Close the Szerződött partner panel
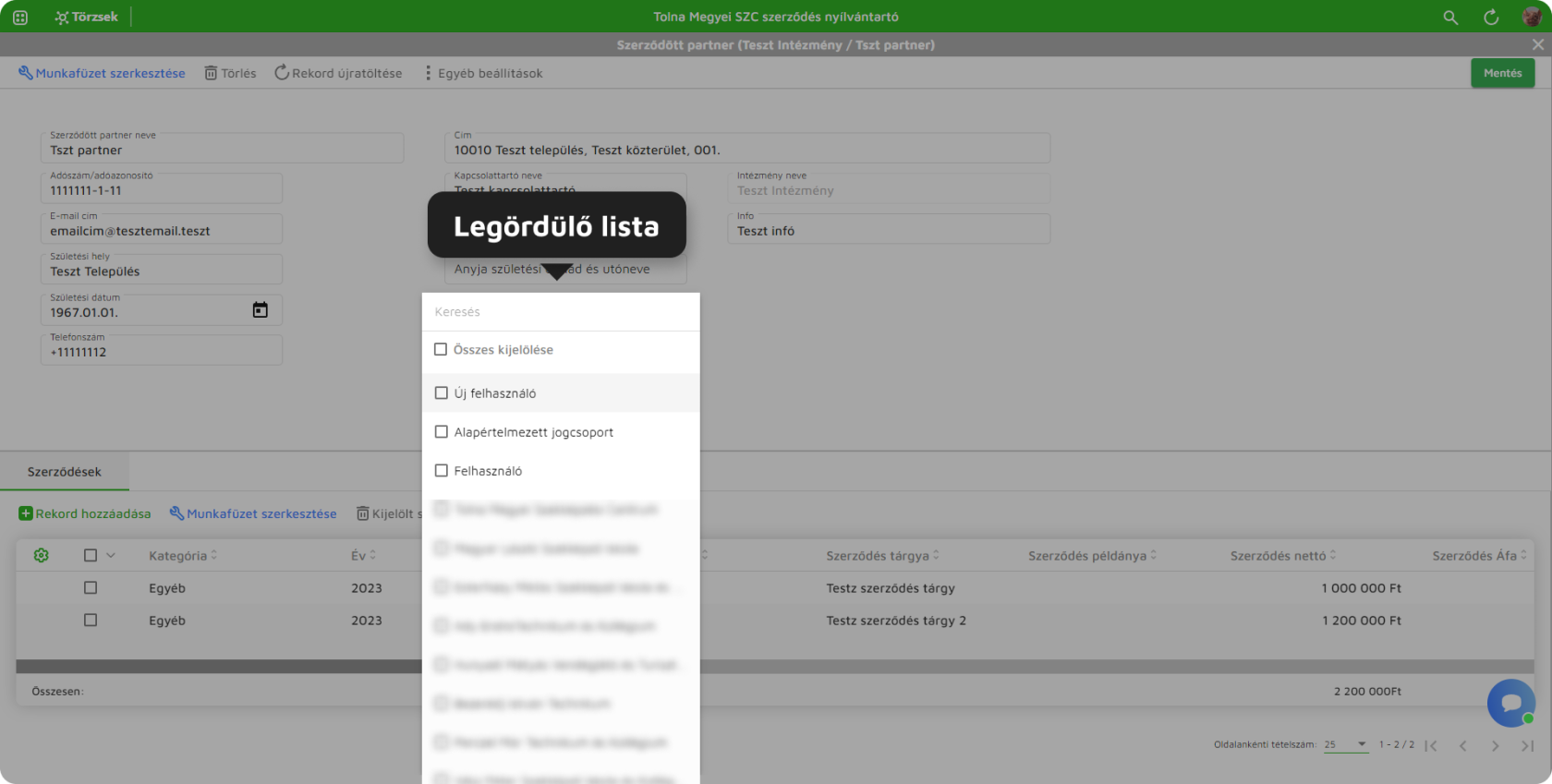Image resolution: width=1552 pixels, height=784 pixels. 1537,44
